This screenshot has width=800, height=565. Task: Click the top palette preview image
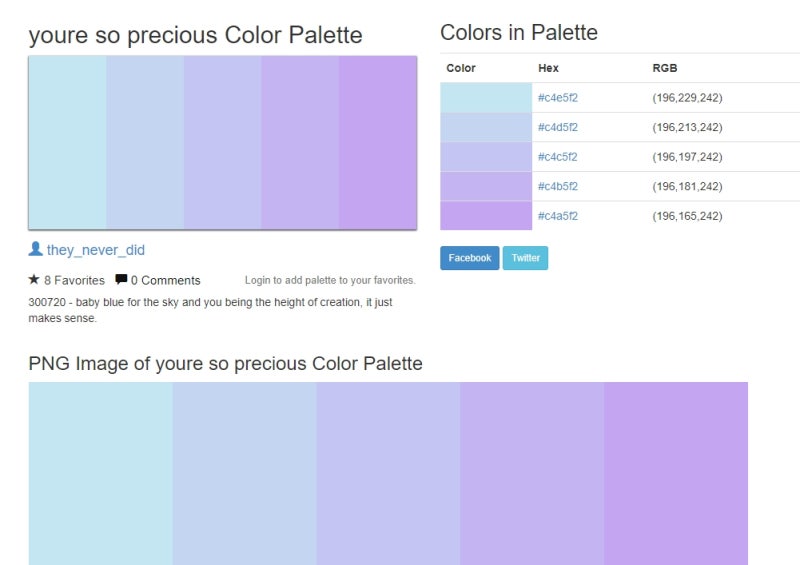click(222, 142)
